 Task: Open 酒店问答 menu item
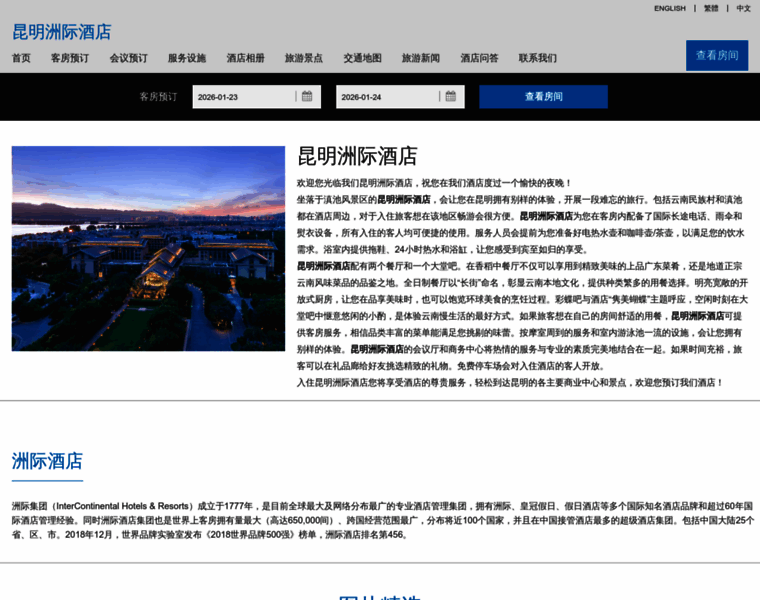tap(479, 58)
